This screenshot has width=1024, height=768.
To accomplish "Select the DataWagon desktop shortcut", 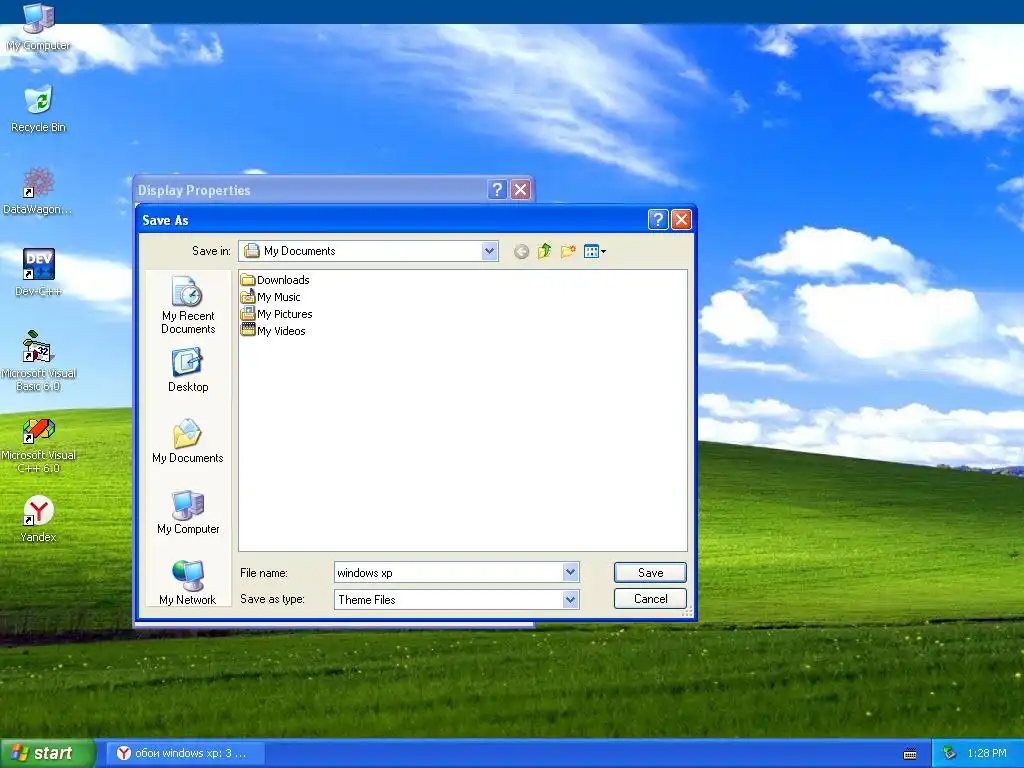I will 38,191.
